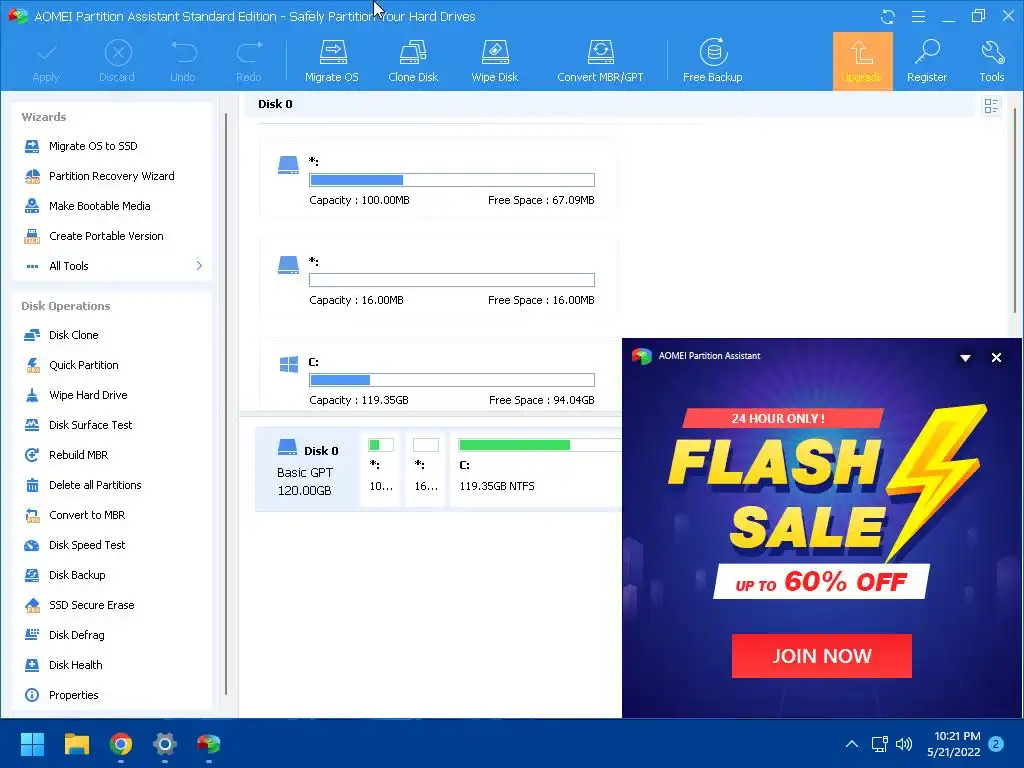Click the Discard toolbar button
Viewport: 1024px width, 768px height.
coord(118,61)
